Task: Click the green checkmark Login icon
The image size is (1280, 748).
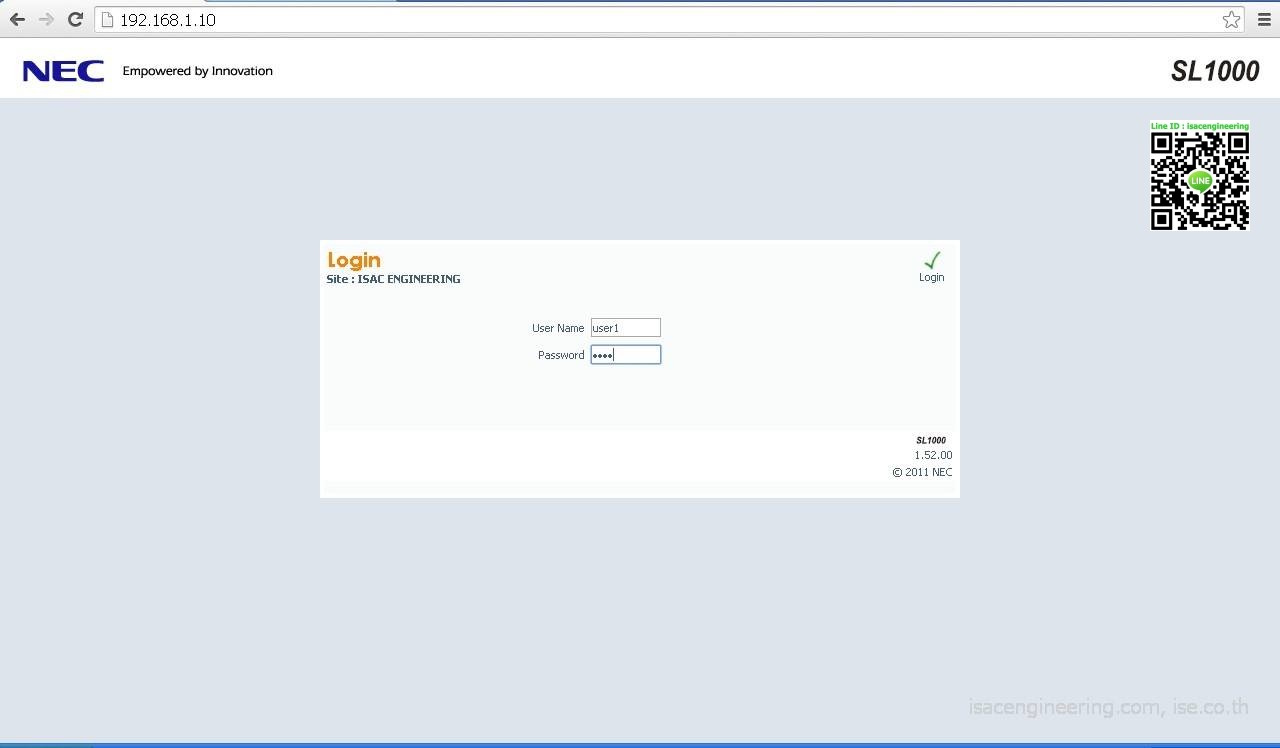Action: 932,260
